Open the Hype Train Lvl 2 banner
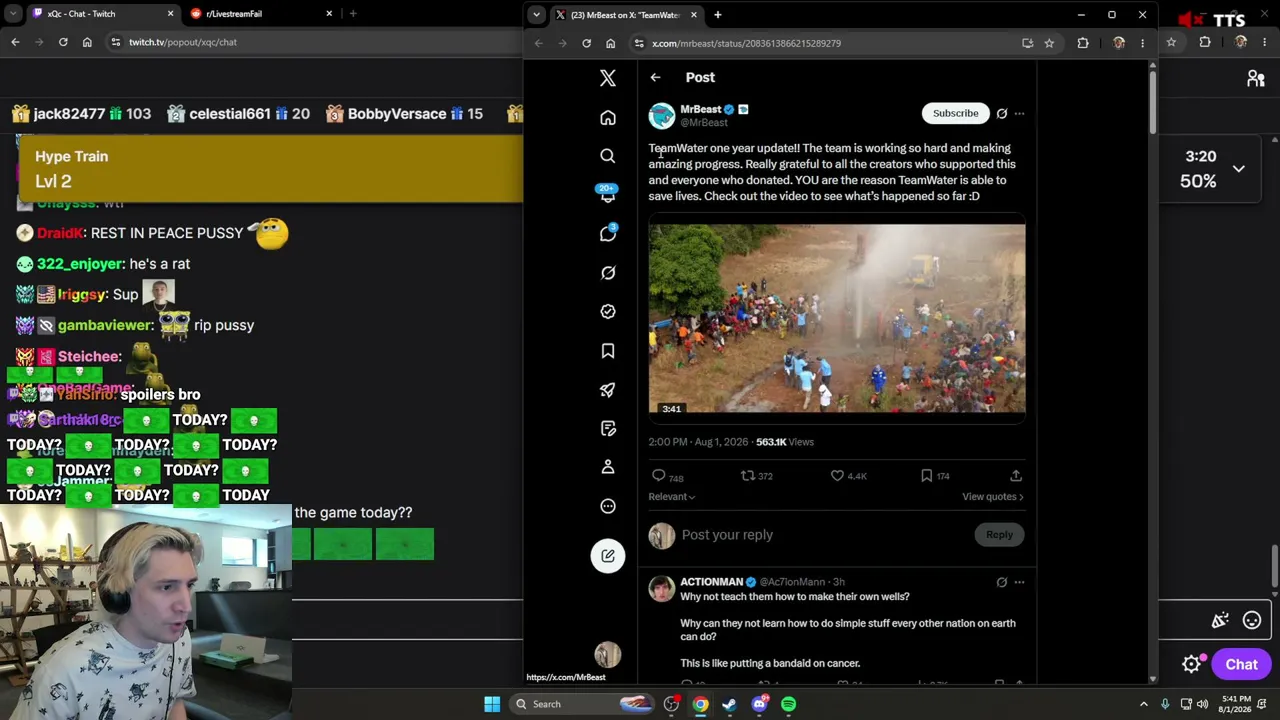1280x720 pixels. [x=270, y=168]
